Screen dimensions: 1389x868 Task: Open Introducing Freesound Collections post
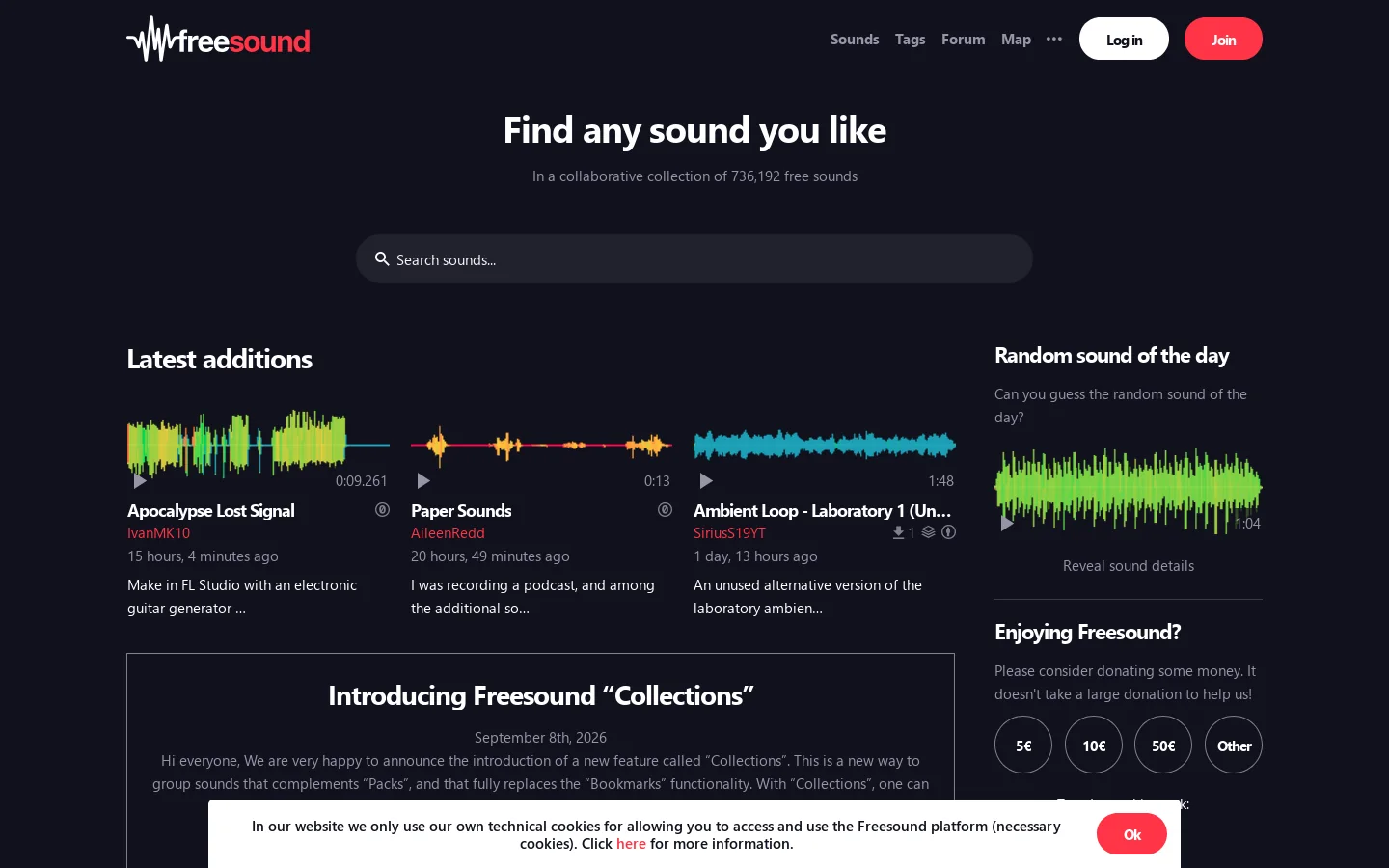(540, 695)
